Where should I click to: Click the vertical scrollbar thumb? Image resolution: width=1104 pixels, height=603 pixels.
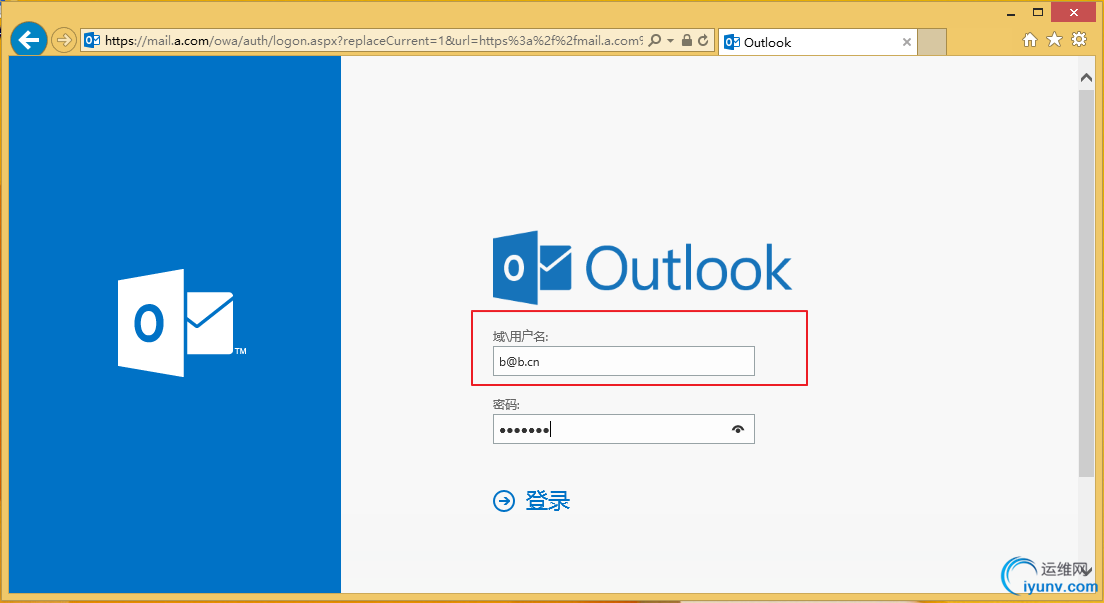pos(1086,284)
